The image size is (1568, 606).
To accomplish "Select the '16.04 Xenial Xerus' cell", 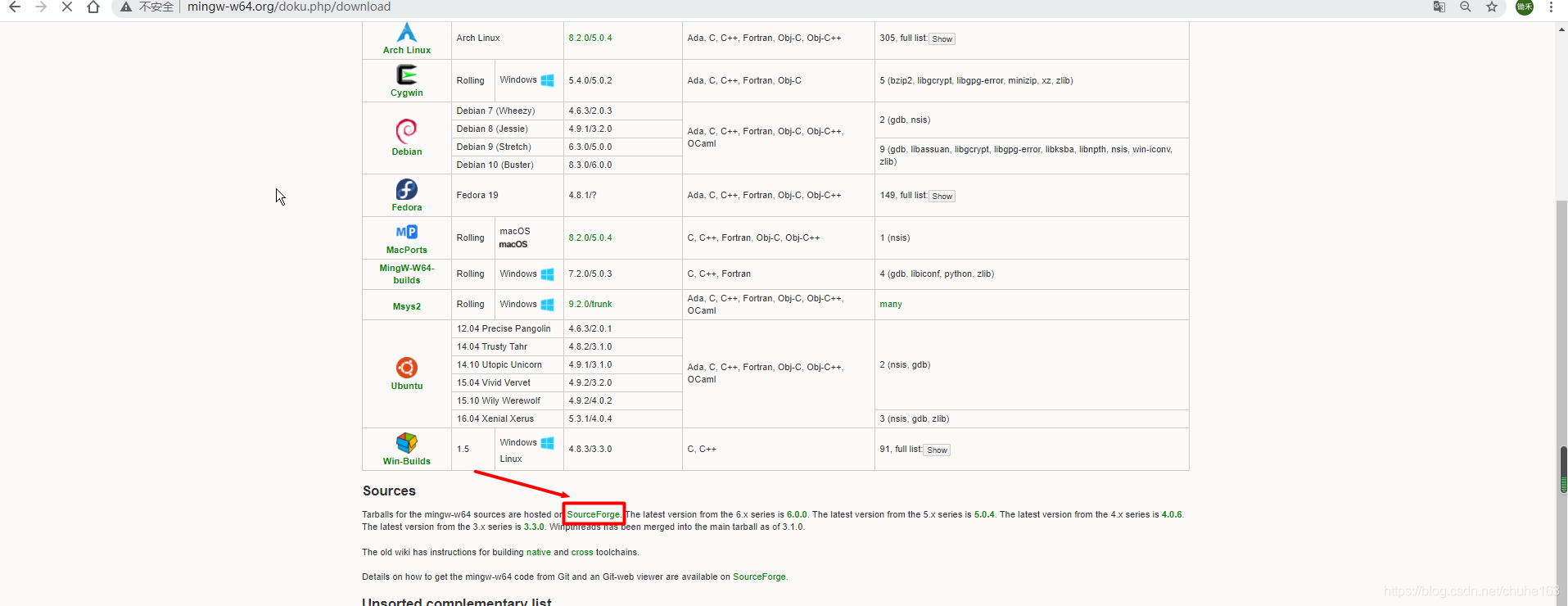I will (x=508, y=418).
